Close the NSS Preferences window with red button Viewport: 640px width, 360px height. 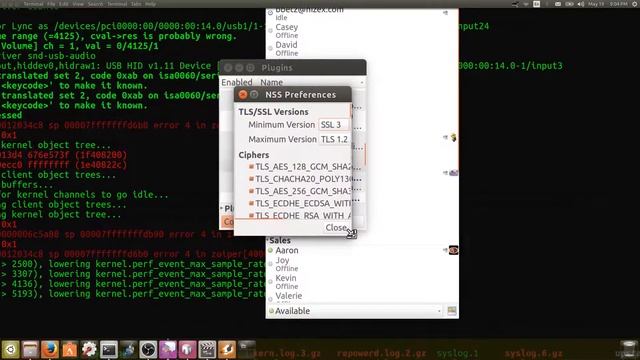pos(243,95)
